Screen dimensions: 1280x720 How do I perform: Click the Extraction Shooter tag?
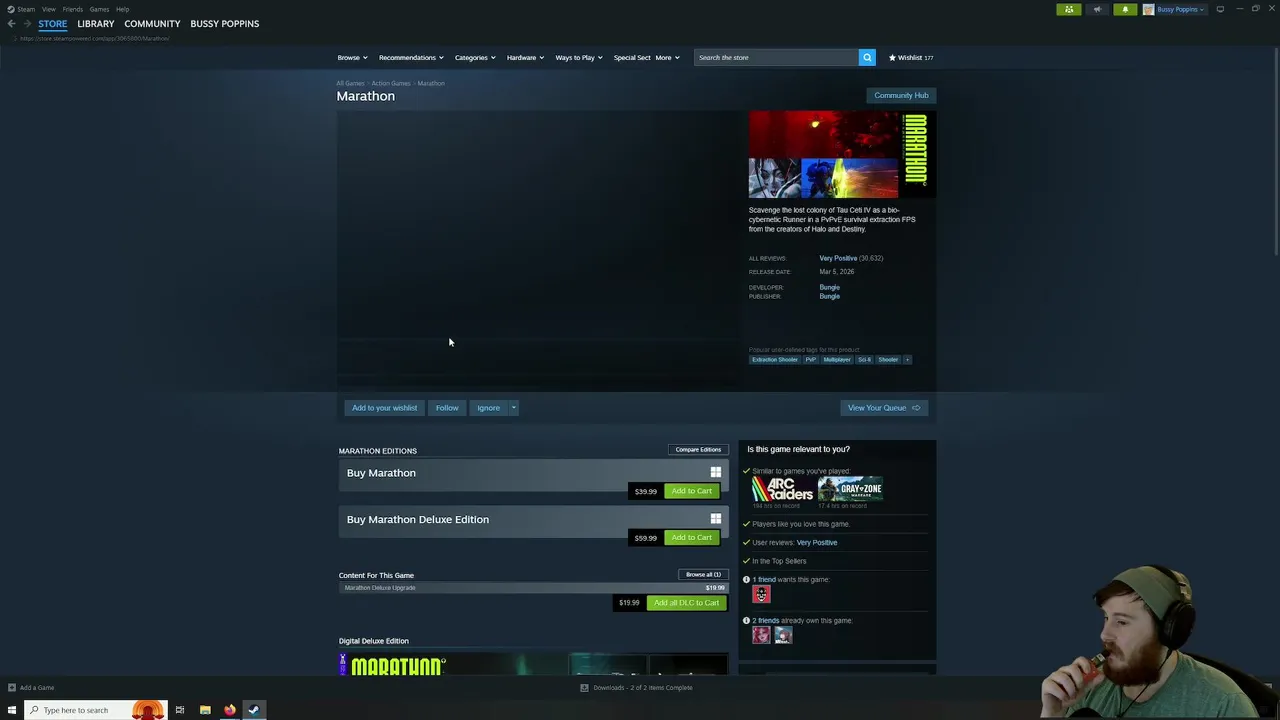(x=775, y=359)
